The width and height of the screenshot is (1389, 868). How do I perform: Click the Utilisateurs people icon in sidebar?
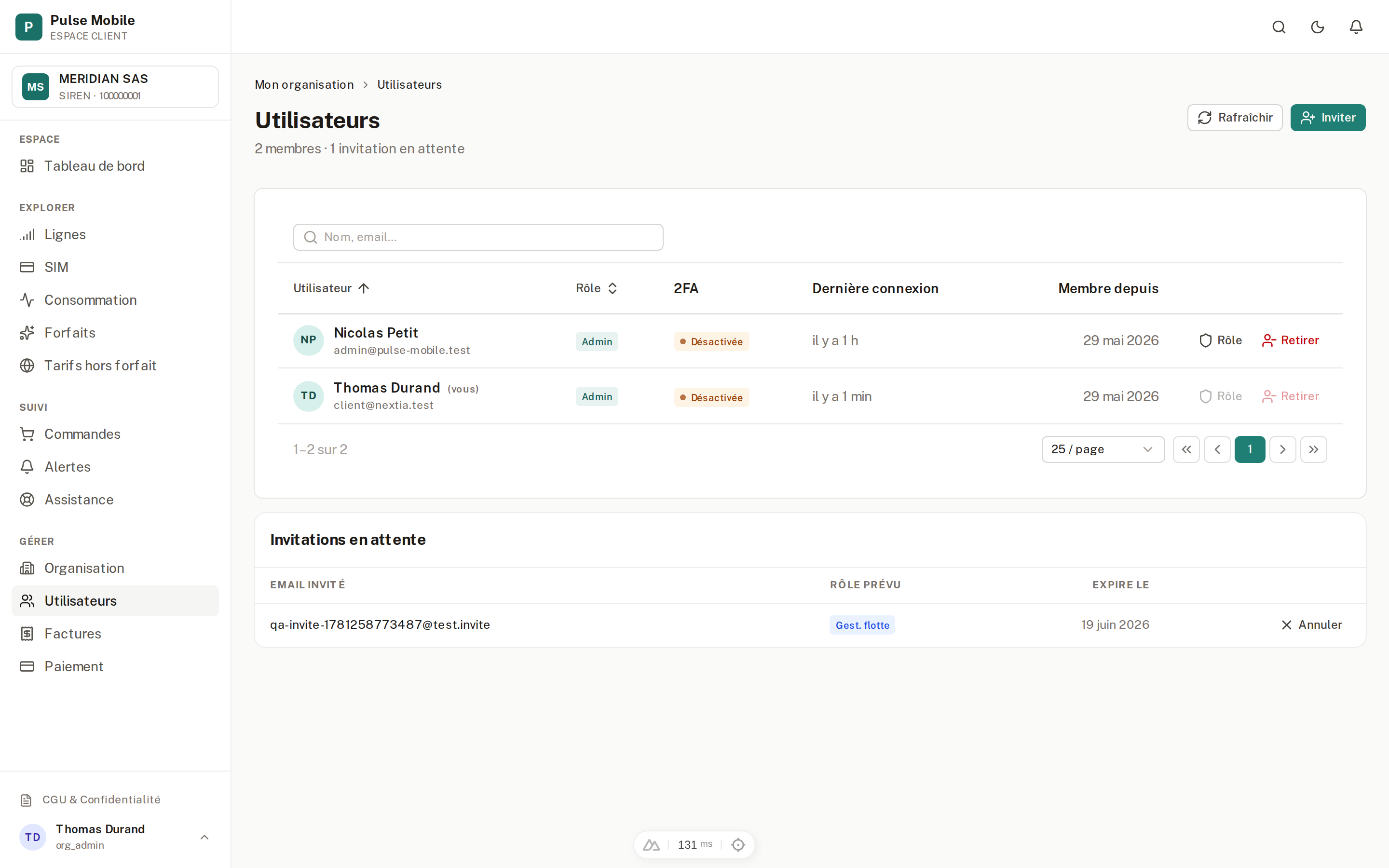pos(27,600)
